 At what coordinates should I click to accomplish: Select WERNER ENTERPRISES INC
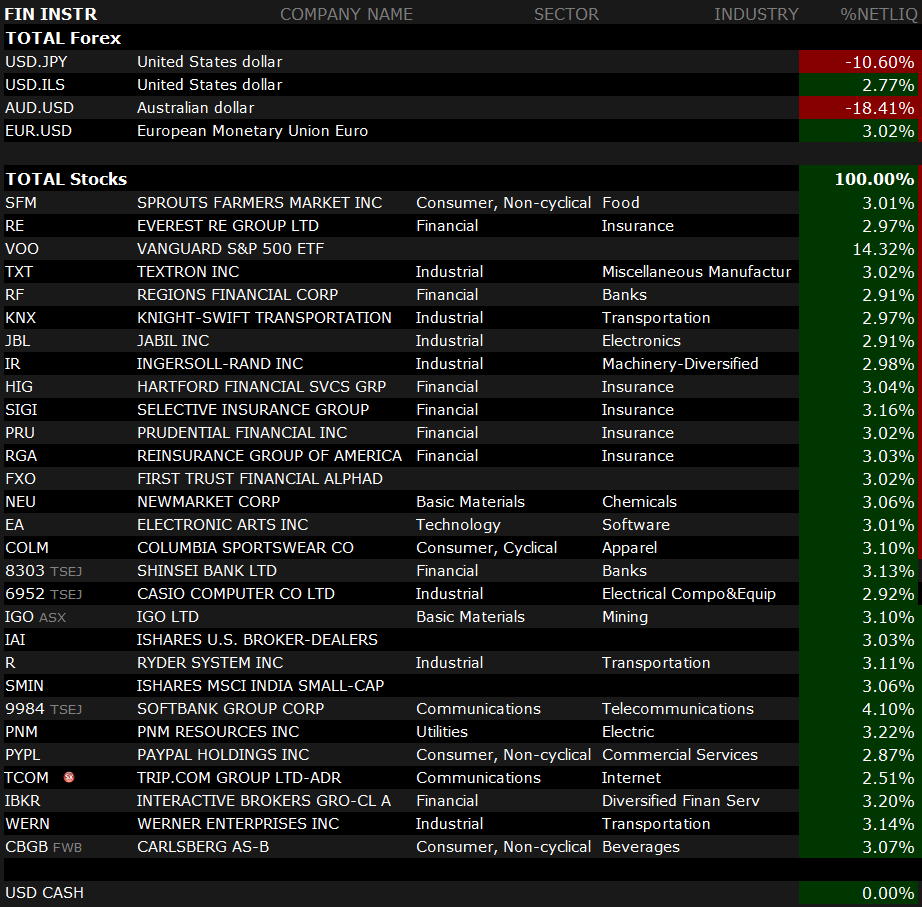(238, 823)
